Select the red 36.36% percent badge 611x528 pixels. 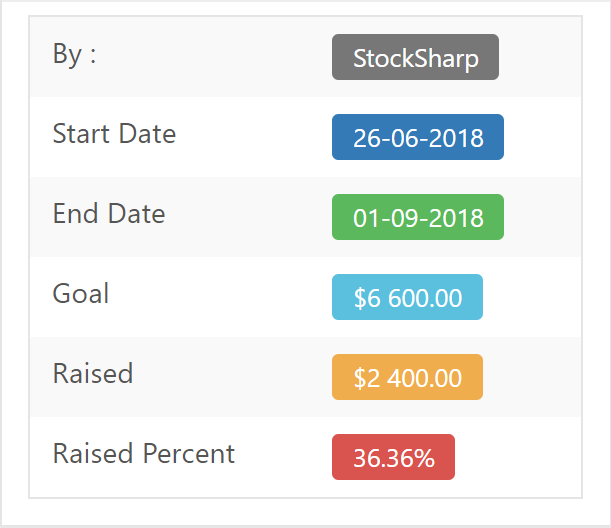pyautogui.click(x=393, y=458)
